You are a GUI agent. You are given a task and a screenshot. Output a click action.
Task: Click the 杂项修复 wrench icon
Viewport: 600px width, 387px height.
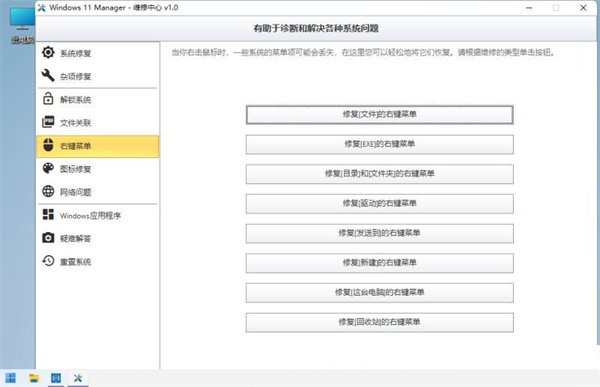click(x=48, y=75)
